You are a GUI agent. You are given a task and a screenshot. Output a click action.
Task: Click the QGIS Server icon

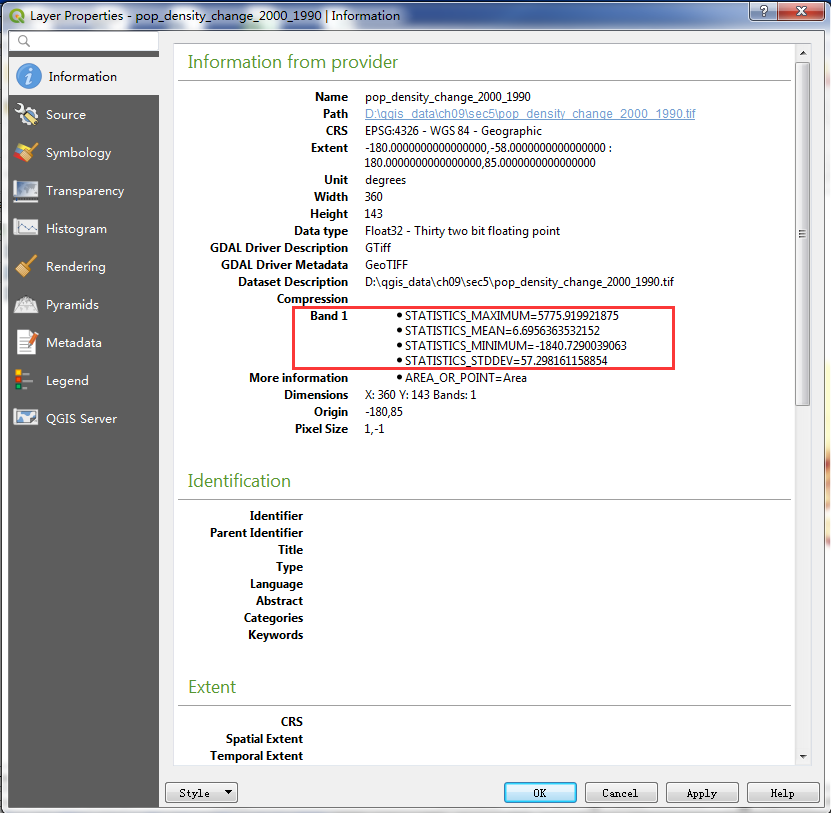click(x=26, y=418)
